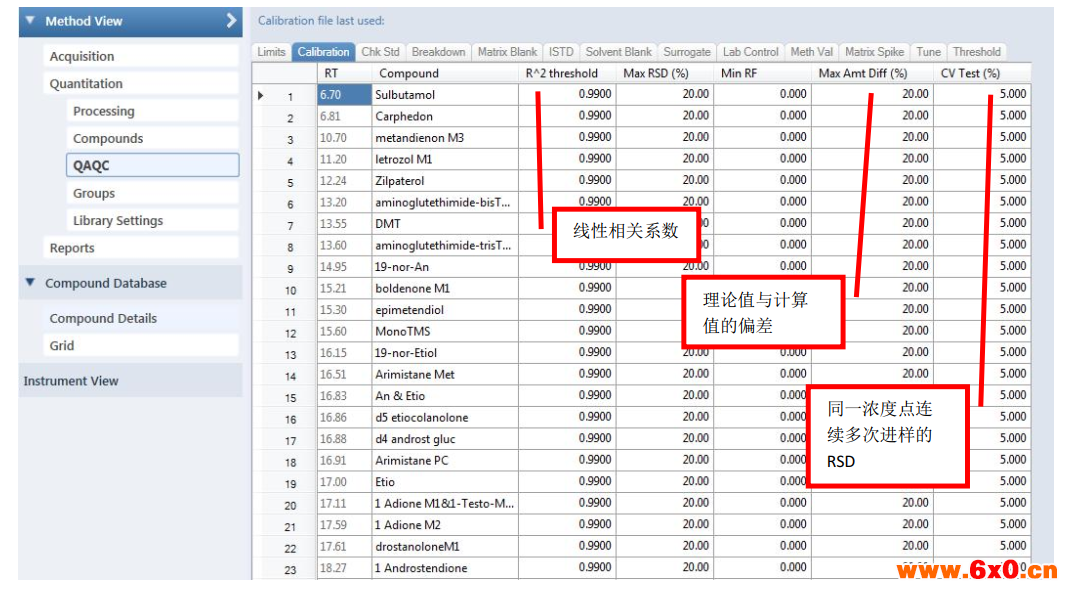Go to Reports section

[x=72, y=248]
